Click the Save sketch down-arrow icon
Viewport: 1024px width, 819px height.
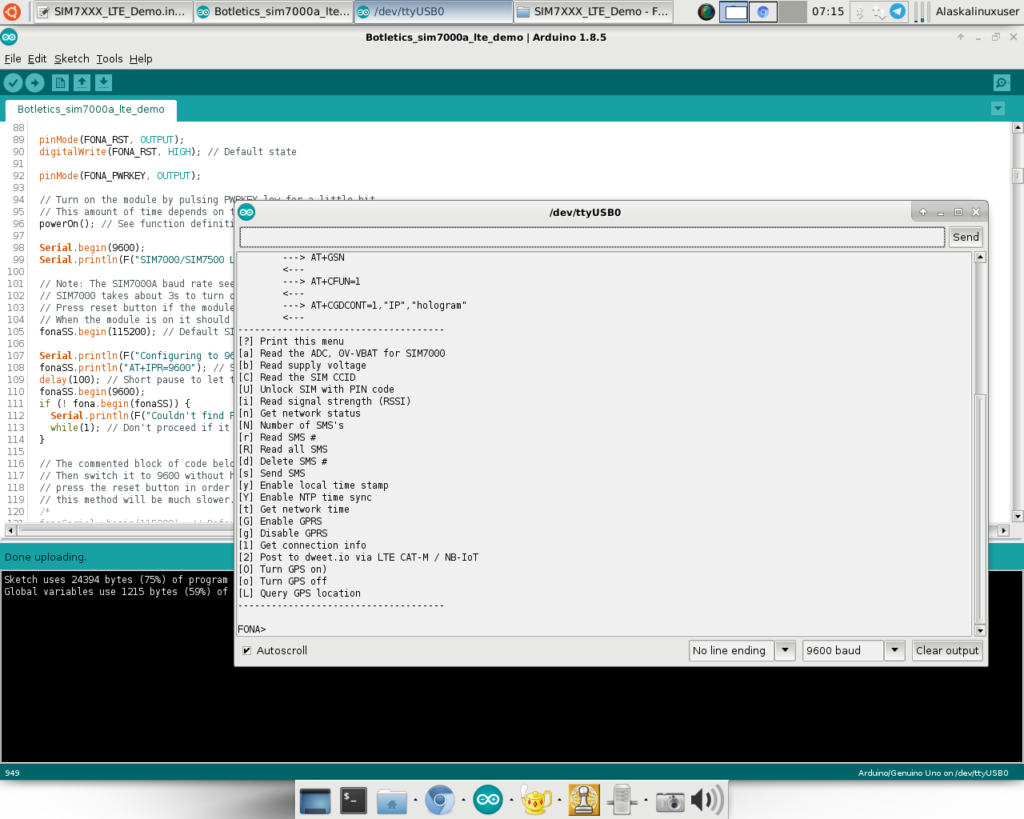pos(103,83)
